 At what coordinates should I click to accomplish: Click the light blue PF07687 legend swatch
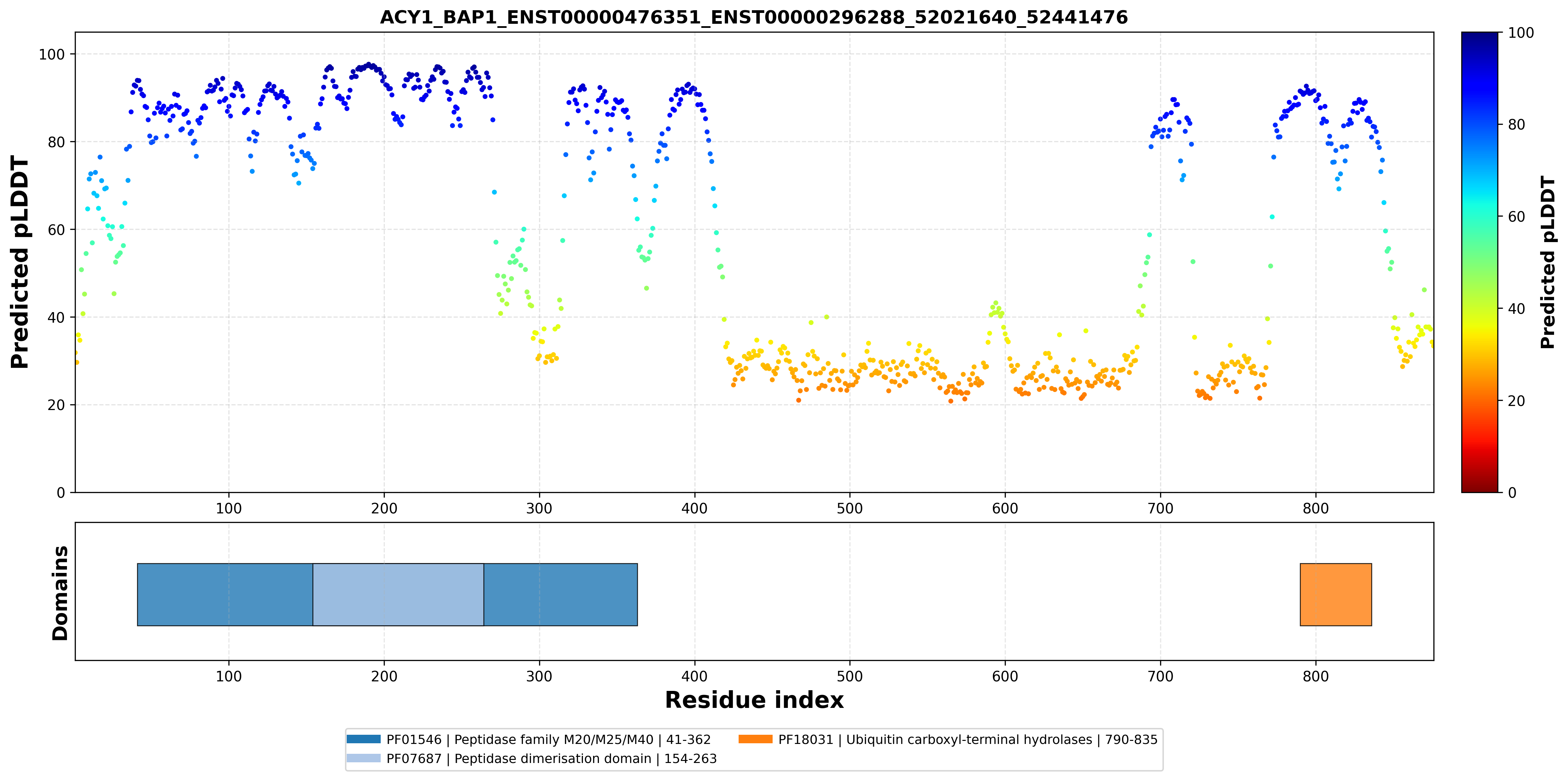[x=363, y=758]
